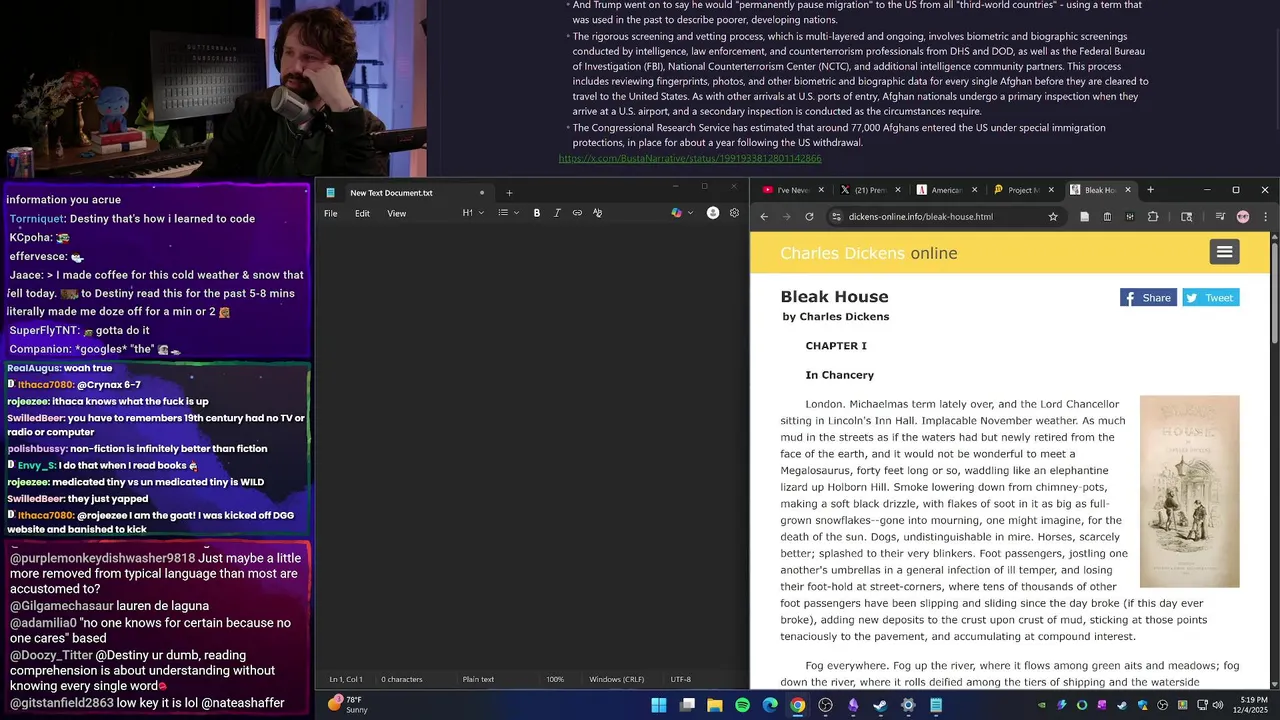This screenshot has height=720, width=1280.
Task: Click the trash can extension icon in Chrome
Action: (x=1107, y=217)
